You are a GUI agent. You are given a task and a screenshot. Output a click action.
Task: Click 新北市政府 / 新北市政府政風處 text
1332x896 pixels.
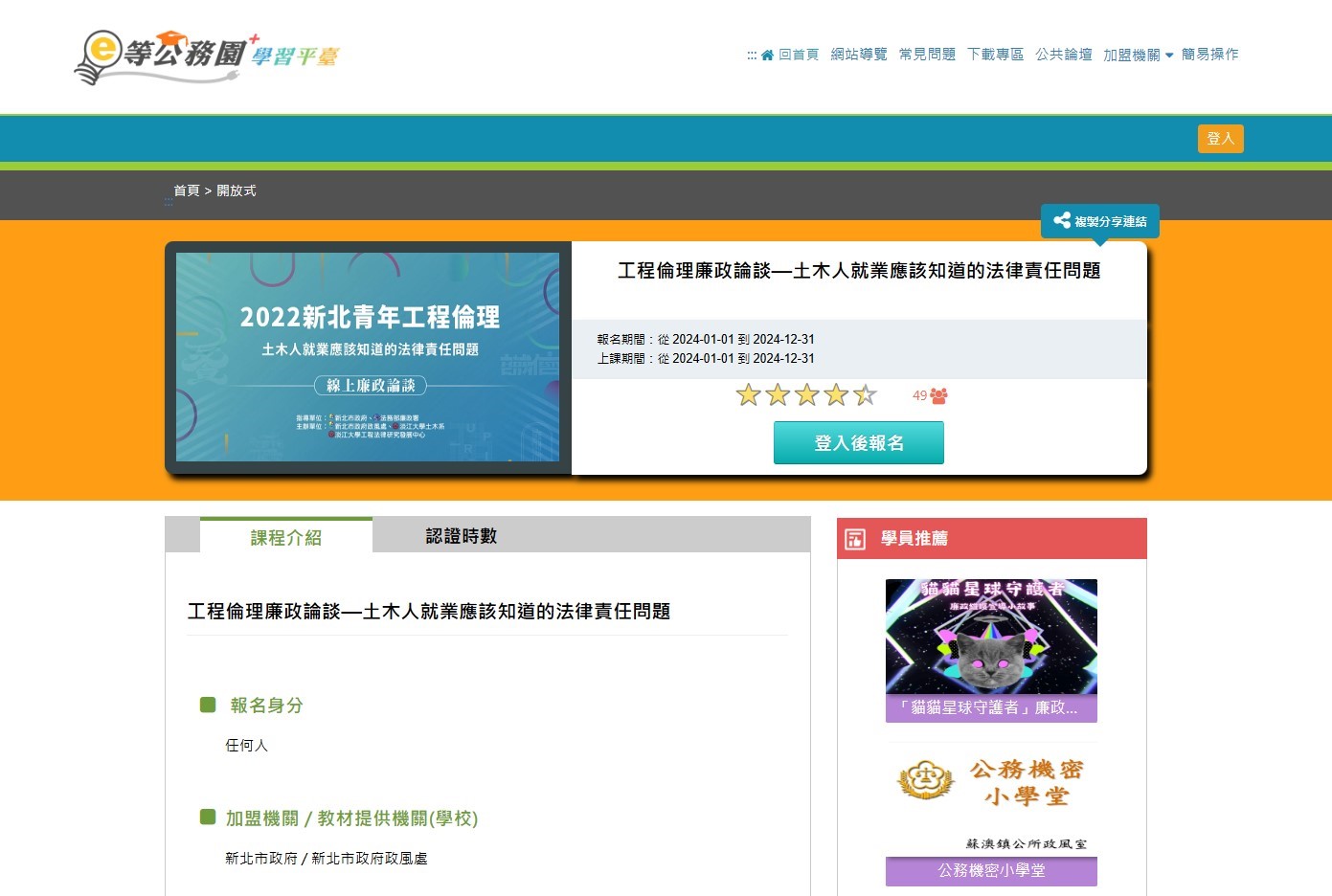[x=326, y=859]
